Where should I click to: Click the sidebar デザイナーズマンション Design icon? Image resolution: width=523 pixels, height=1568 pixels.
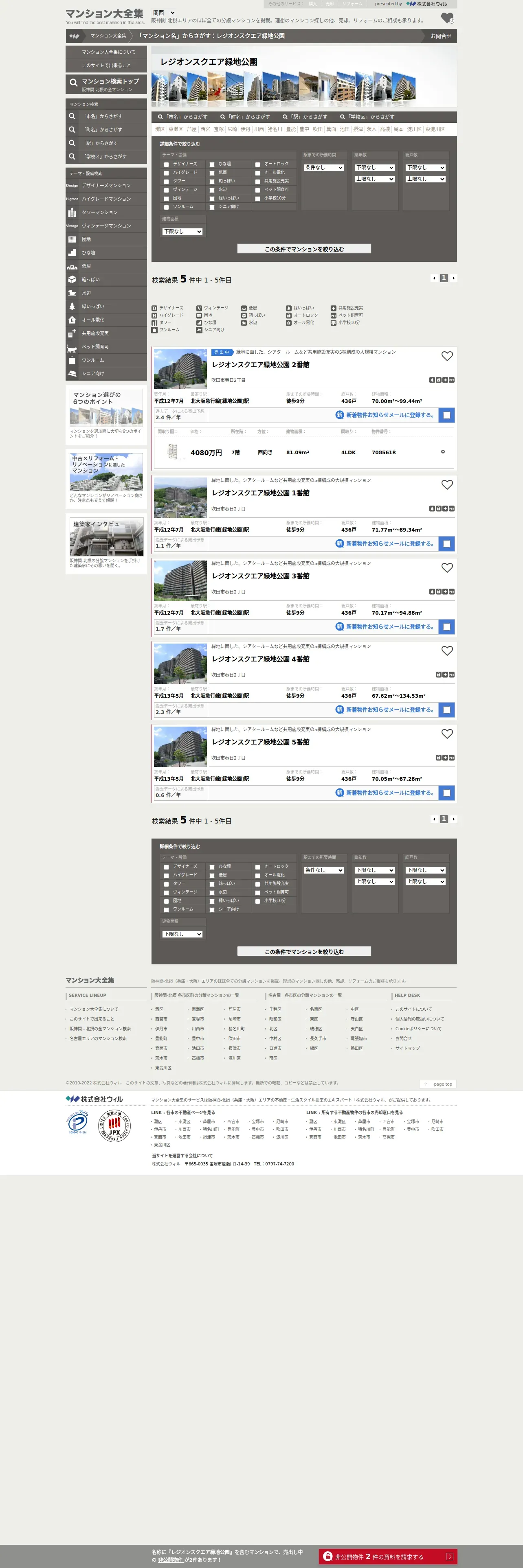[x=72, y=186]
